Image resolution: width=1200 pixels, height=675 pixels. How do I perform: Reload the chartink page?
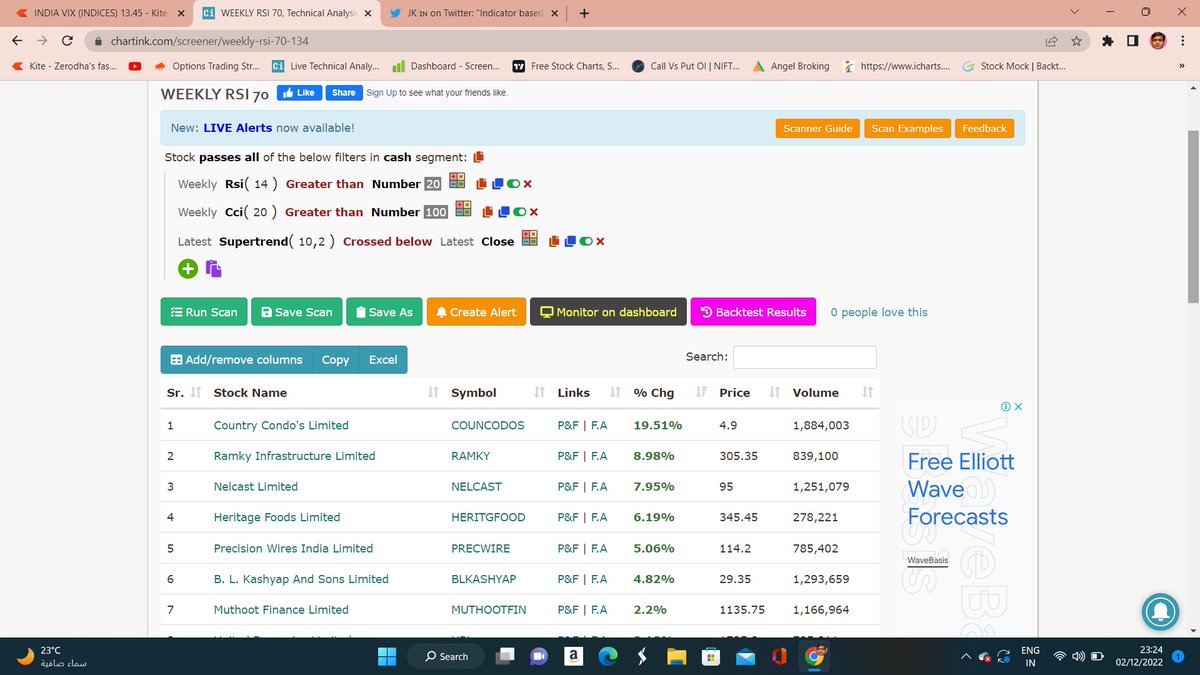(x=66, y=41)
